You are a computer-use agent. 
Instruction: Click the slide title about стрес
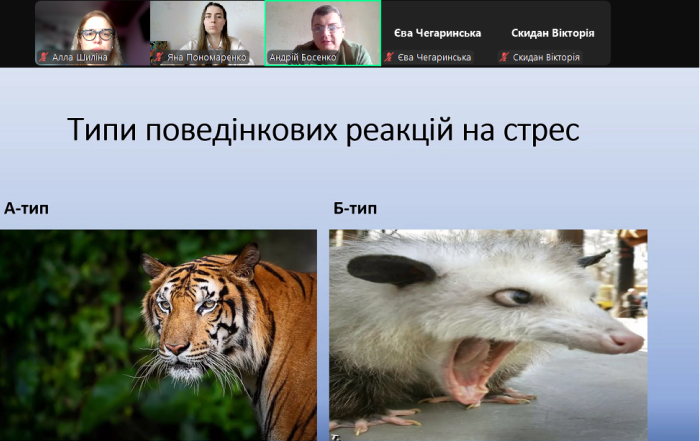tap(323, 130)
